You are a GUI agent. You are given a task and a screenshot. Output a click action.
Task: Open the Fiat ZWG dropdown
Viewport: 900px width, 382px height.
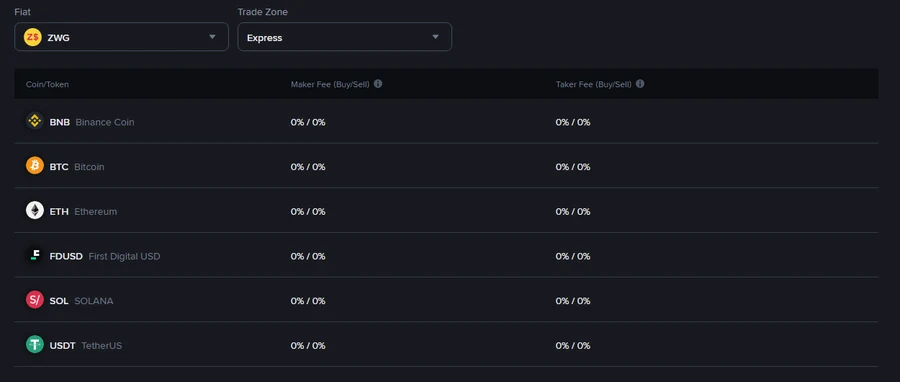coord(122,37)
